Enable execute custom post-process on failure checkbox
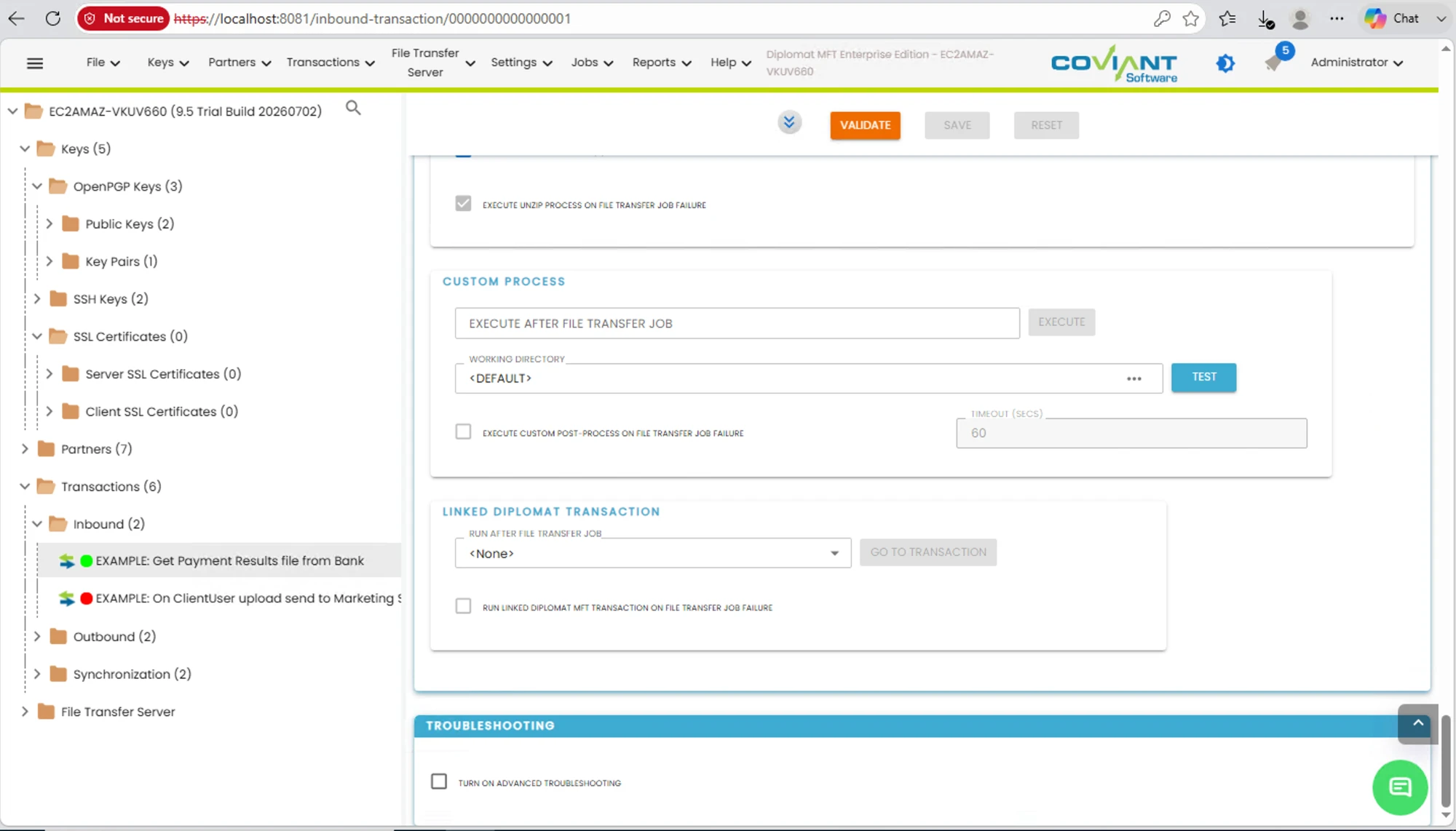1456x831 pixels. point(463,432)
